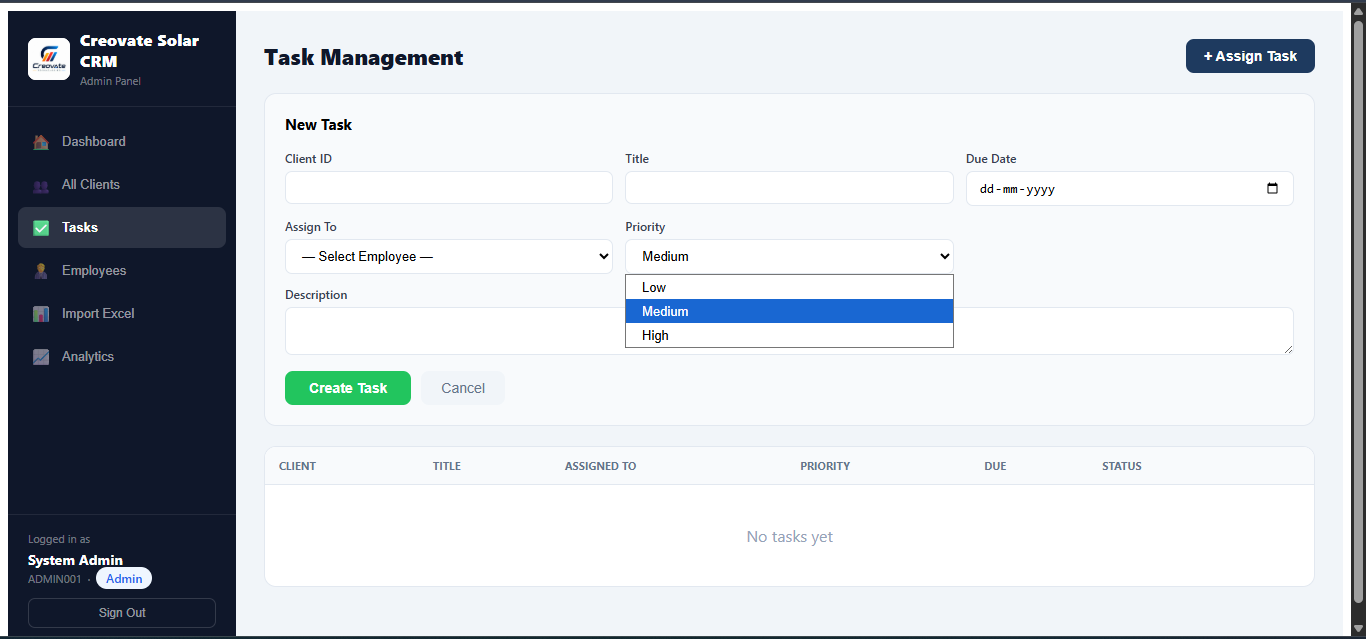The height and width of the screenshot is (639, 1366).
Task: Click the green Create Task button
Action: (348, 388)
